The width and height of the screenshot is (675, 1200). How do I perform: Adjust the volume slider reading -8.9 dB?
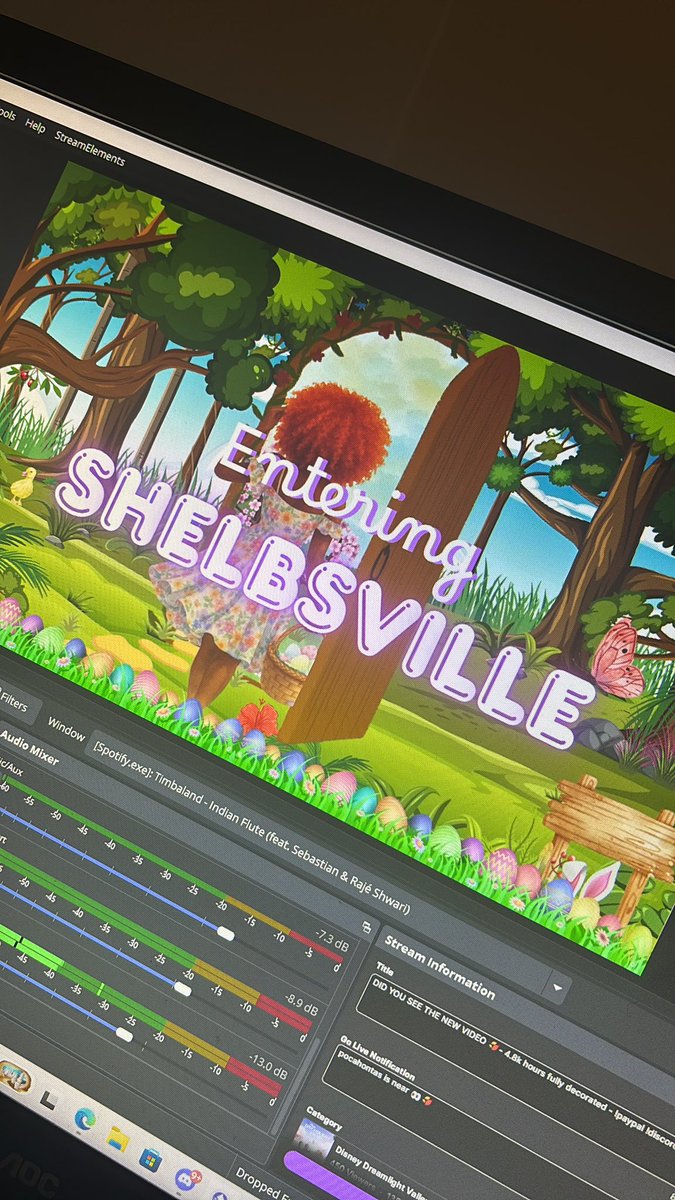pyautogui.click(x=182, y=988)
